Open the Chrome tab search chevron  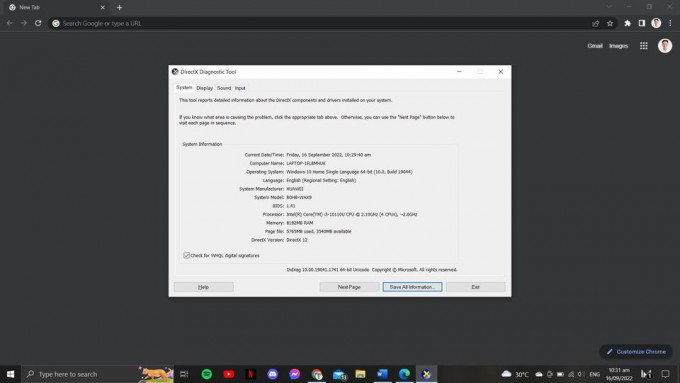pos(609,7)
